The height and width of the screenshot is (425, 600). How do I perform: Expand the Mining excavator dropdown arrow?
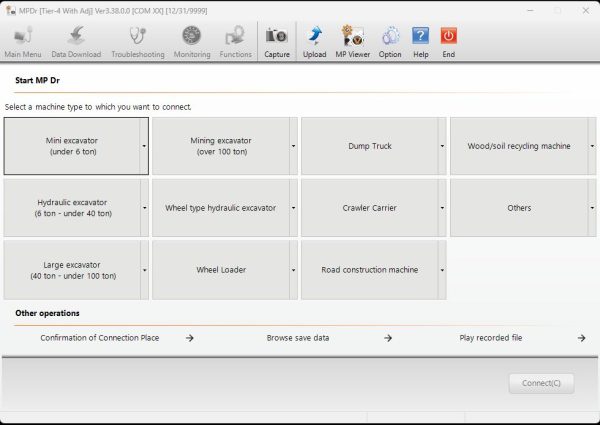(x=293, y=146)
